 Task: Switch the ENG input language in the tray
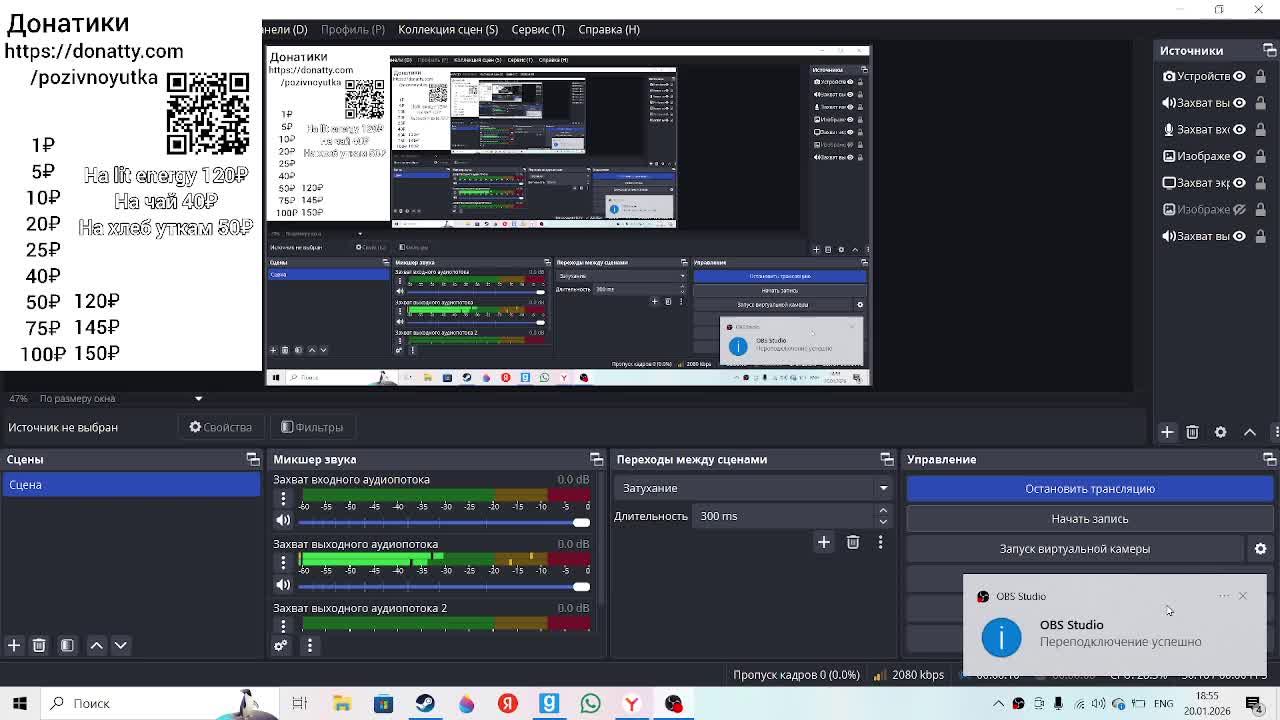point(1163,703)
